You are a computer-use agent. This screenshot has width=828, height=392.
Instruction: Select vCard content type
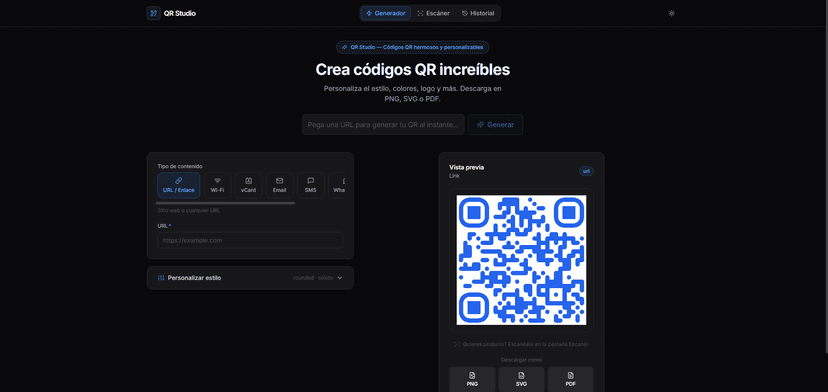tap(248, 185)
